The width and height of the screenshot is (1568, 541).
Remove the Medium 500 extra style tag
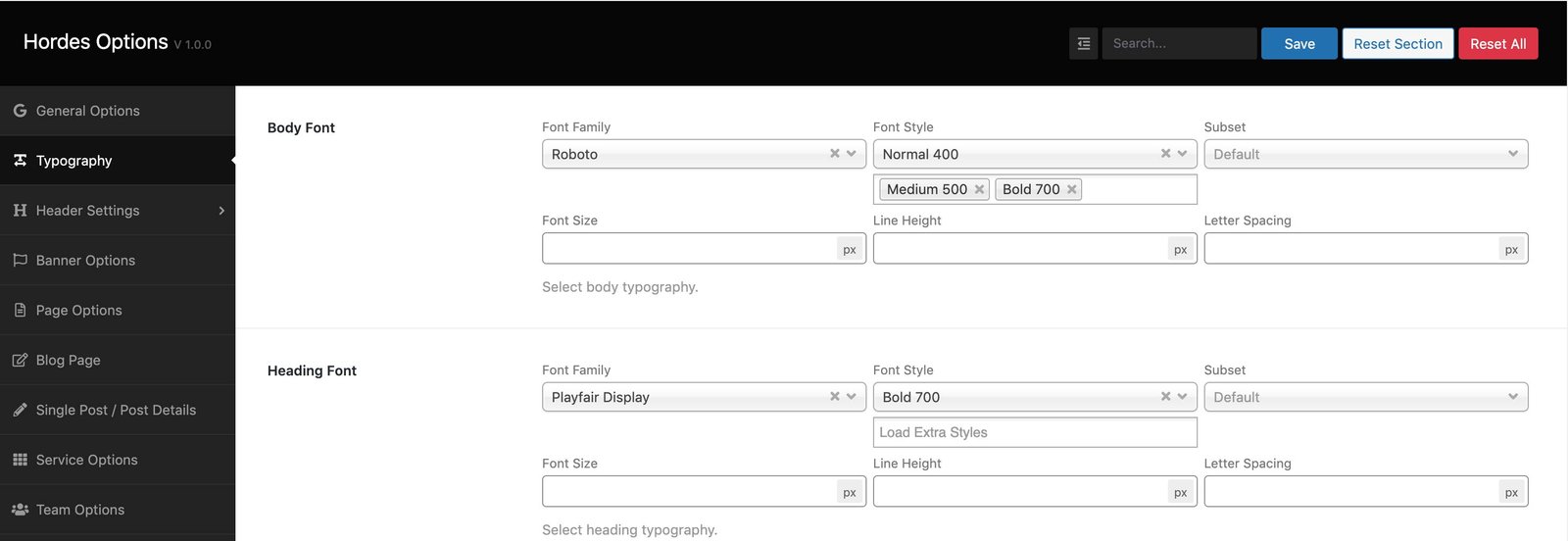[979, 189]
